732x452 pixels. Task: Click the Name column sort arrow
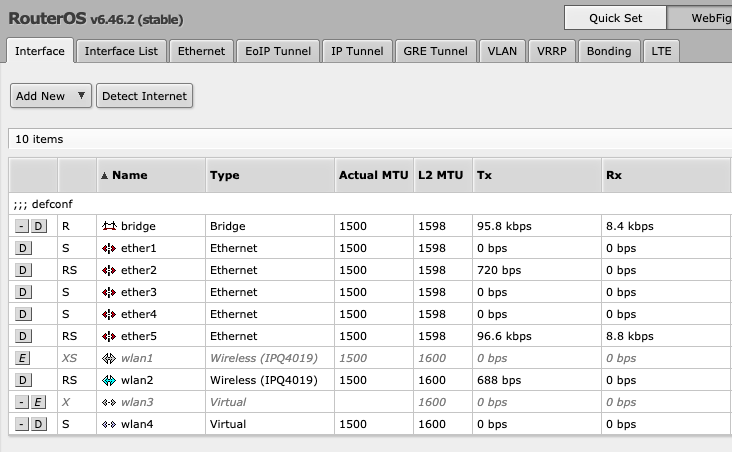[x=105, y=176]
